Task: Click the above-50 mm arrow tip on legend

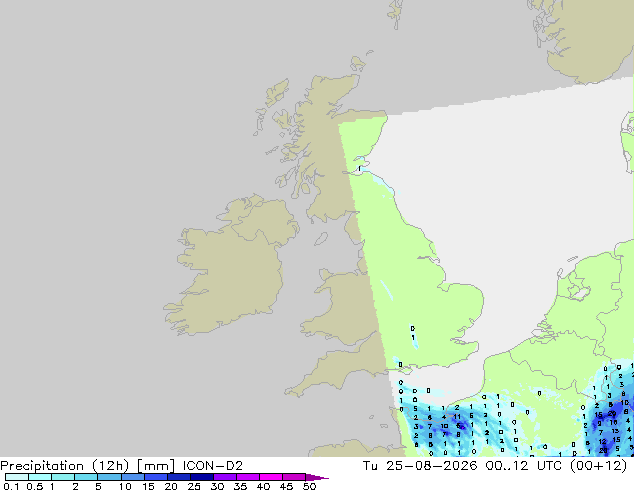Action: point(317,477)
